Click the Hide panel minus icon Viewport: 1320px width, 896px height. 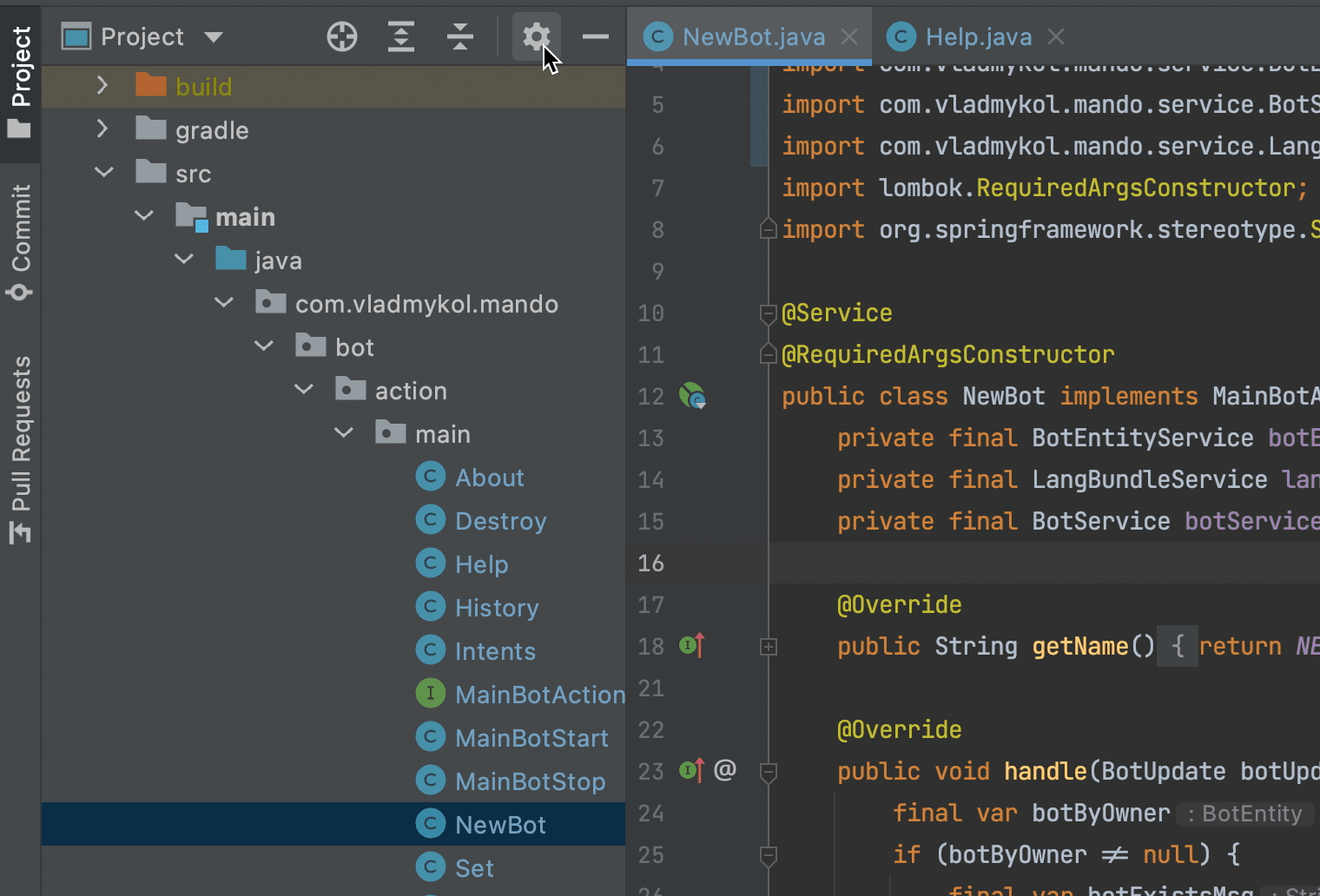[595, 36]
